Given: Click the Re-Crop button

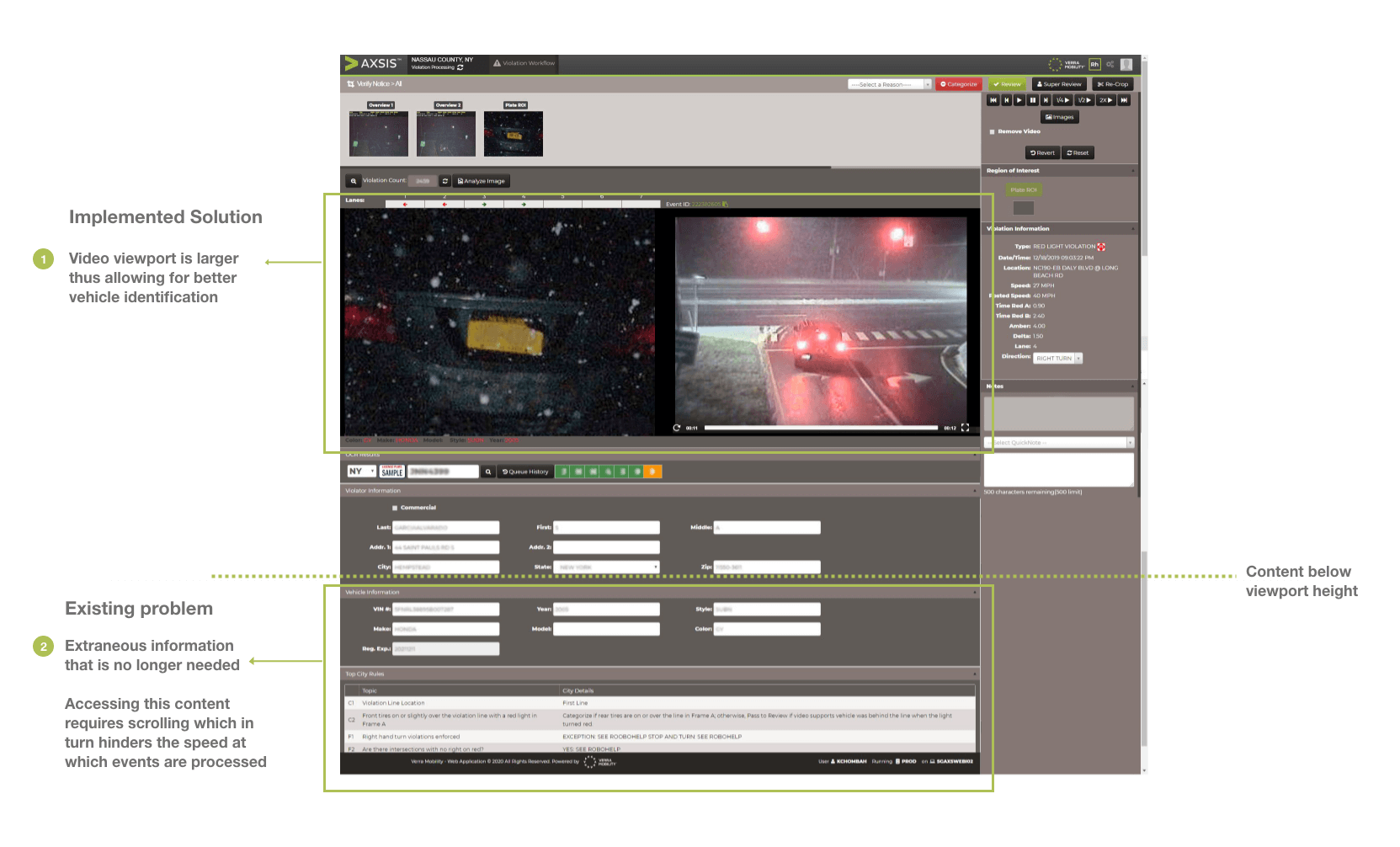Looking at the screenshot, I should click(x=1113, y=84).
